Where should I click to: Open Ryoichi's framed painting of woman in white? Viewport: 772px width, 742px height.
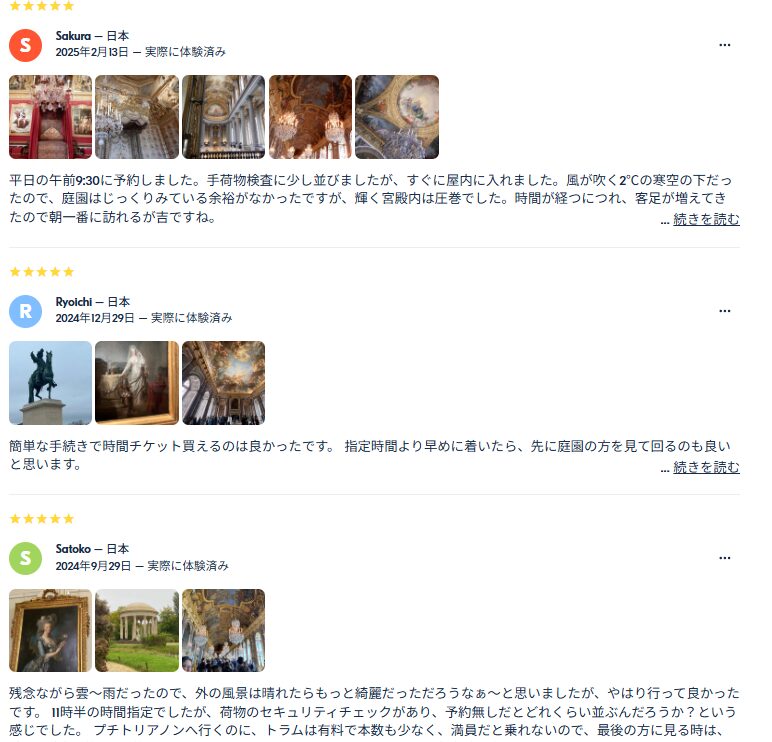tap(137, 383)
